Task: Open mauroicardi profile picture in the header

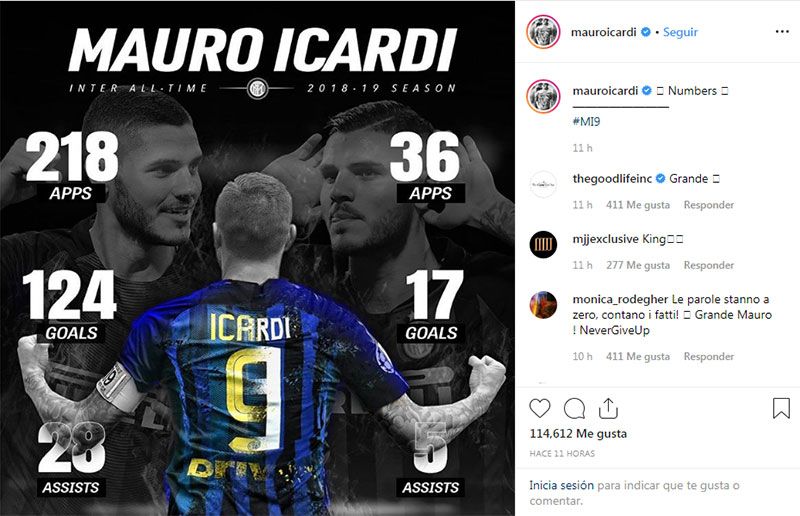Action: click(x=543, y=32)
